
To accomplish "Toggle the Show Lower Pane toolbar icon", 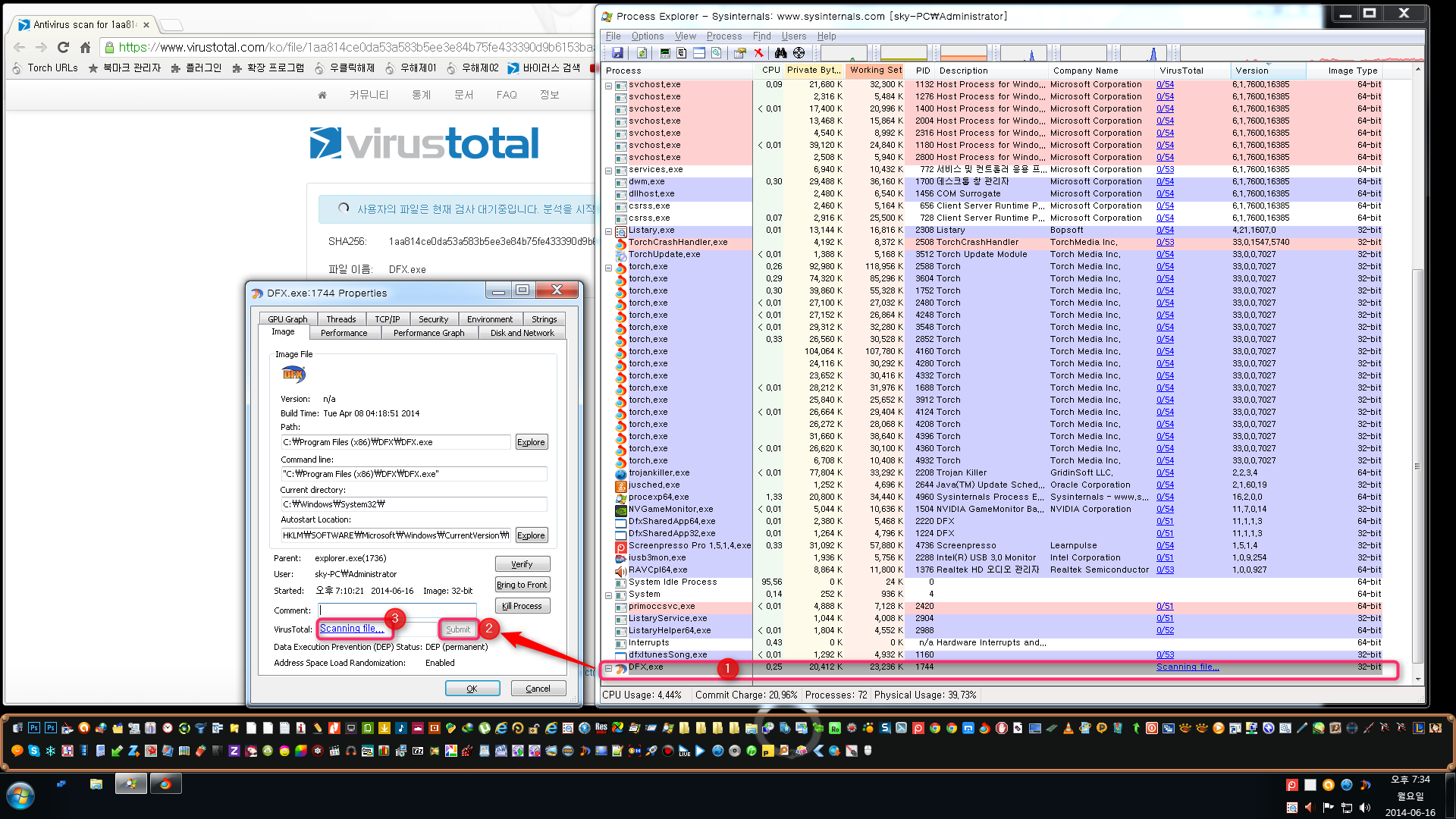I will [699, 53].
